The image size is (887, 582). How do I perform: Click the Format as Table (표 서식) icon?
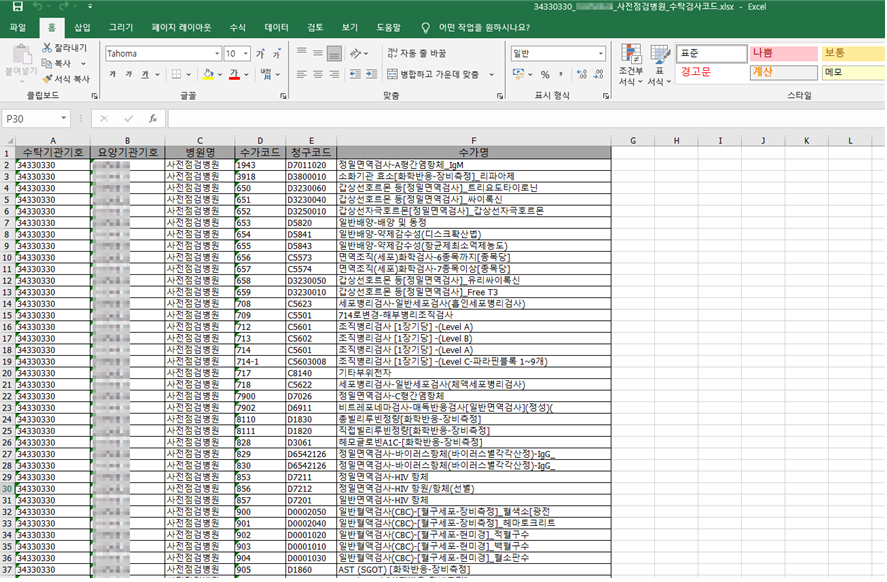pos(659,62)
